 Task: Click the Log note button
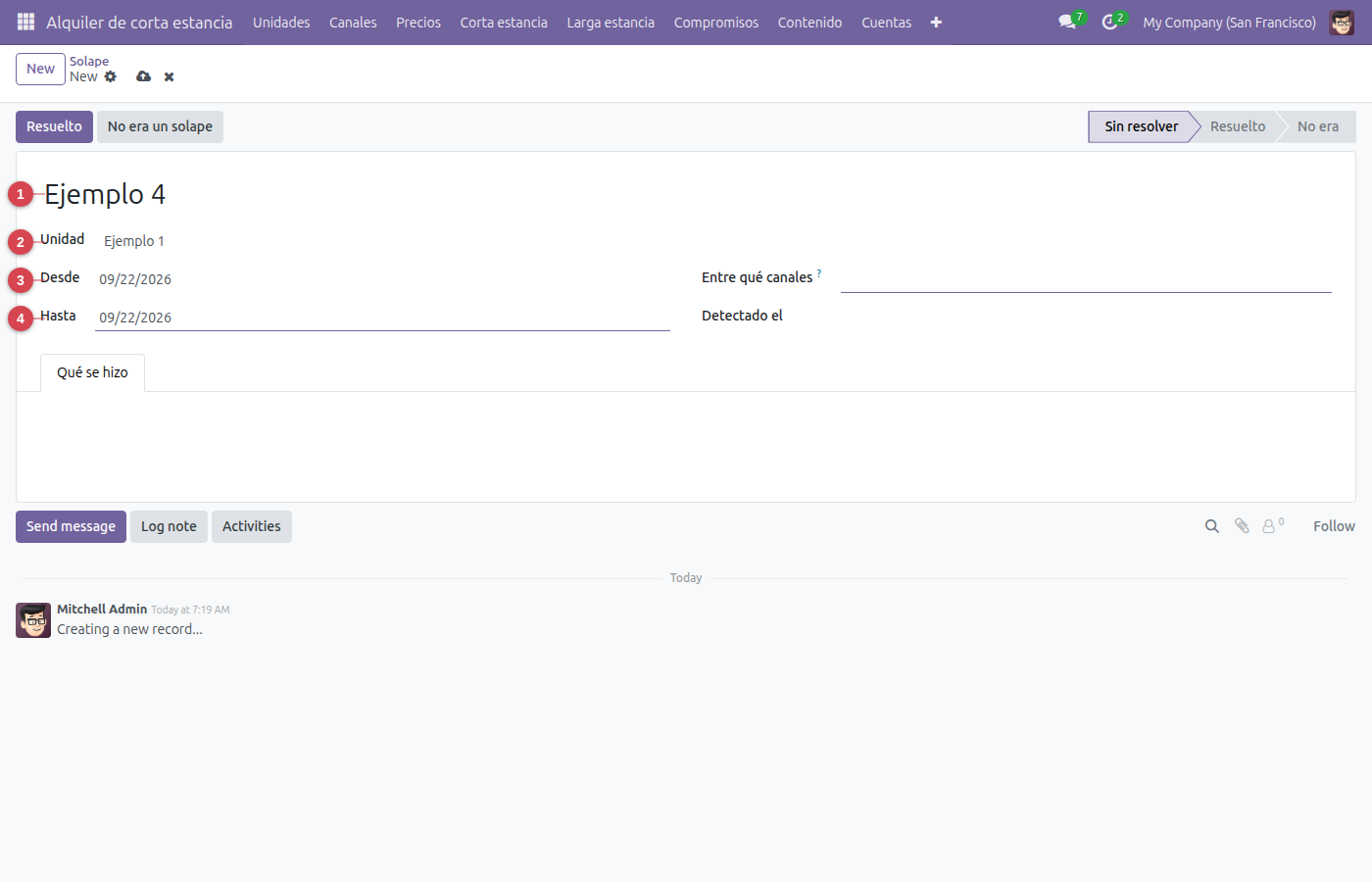click(169, 526)
